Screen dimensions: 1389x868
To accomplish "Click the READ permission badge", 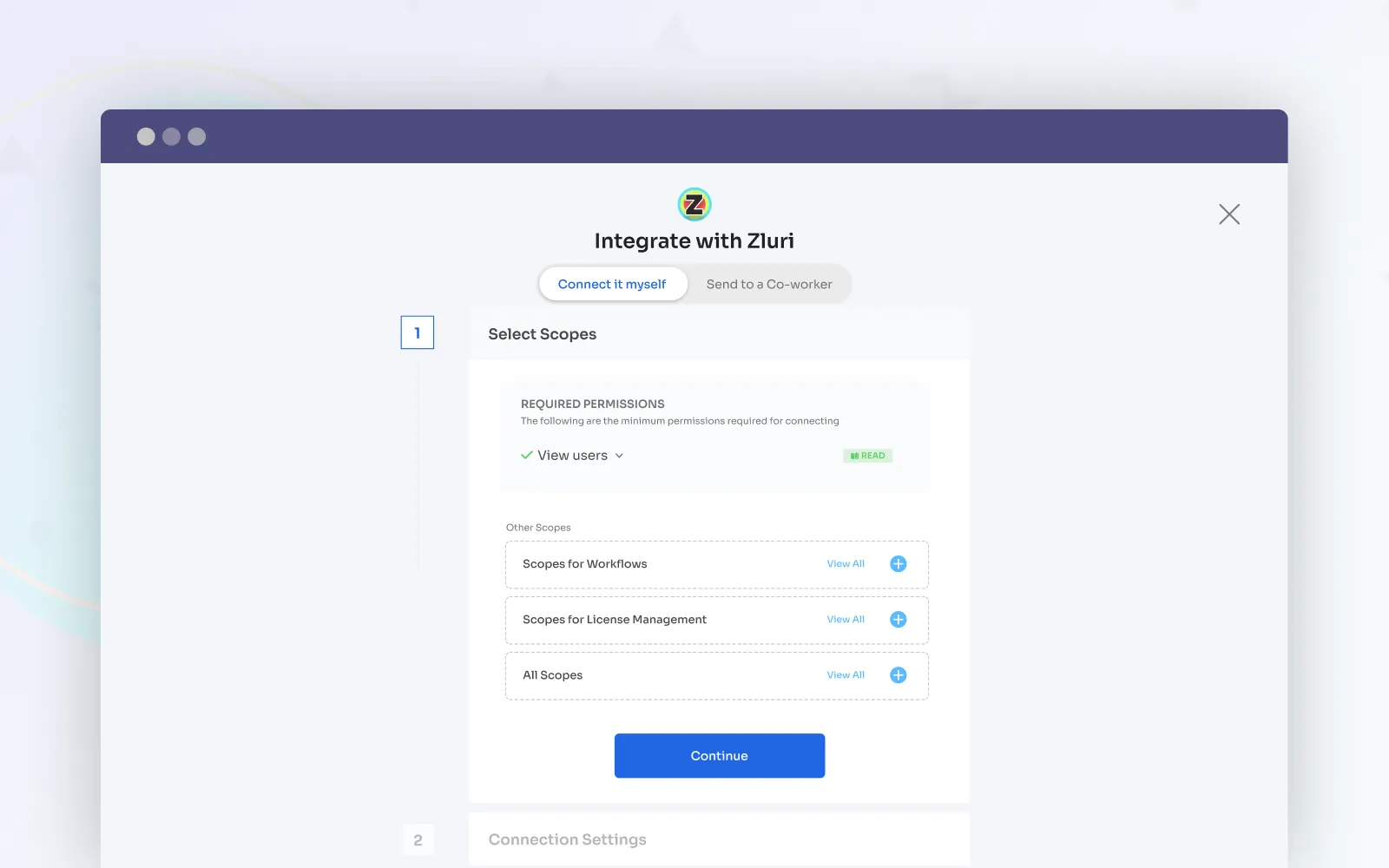I will 867,456.
